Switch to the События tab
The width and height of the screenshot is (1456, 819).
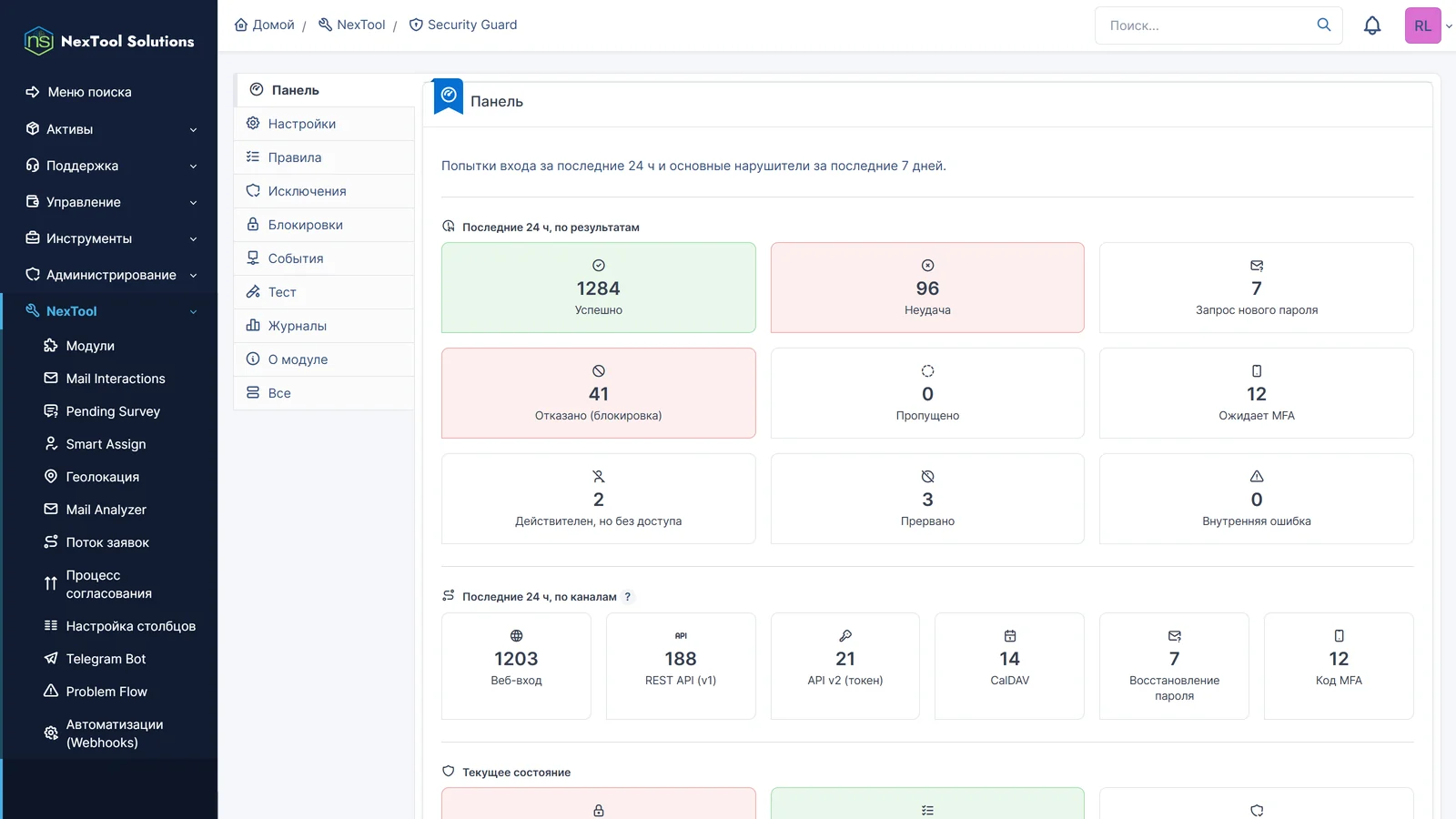coord(324,258)
